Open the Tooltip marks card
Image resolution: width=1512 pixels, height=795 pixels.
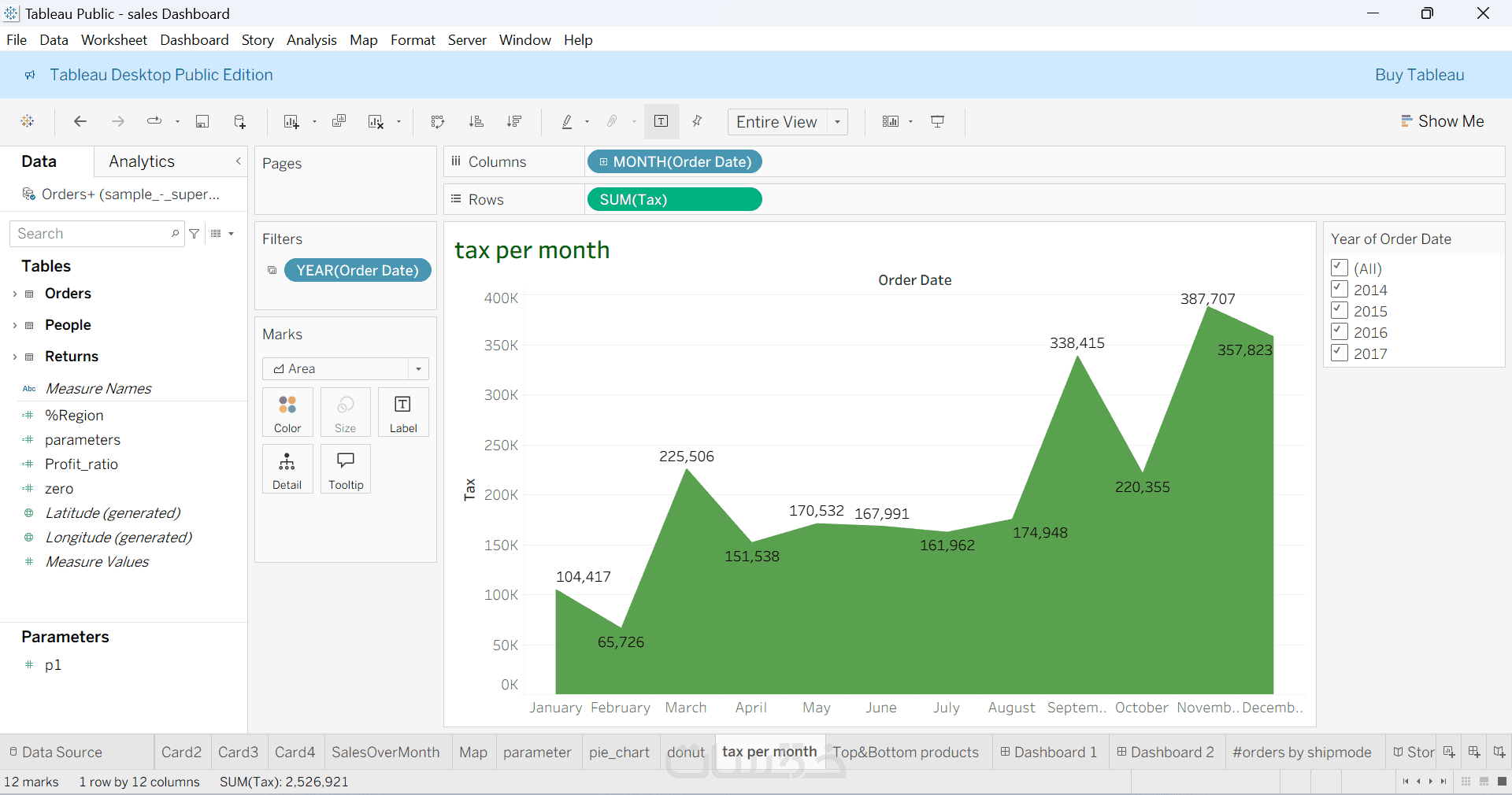346,469
